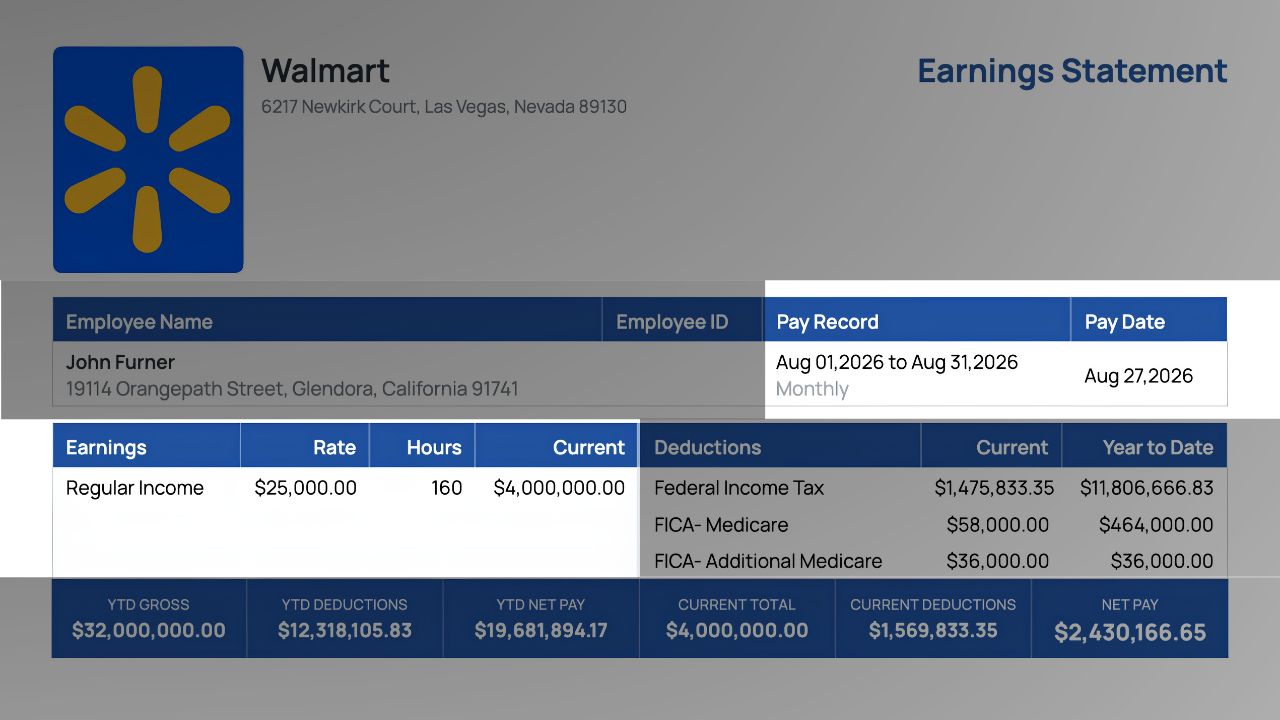Click the $4,000,000.00 current total value

(x=737, y=630)
